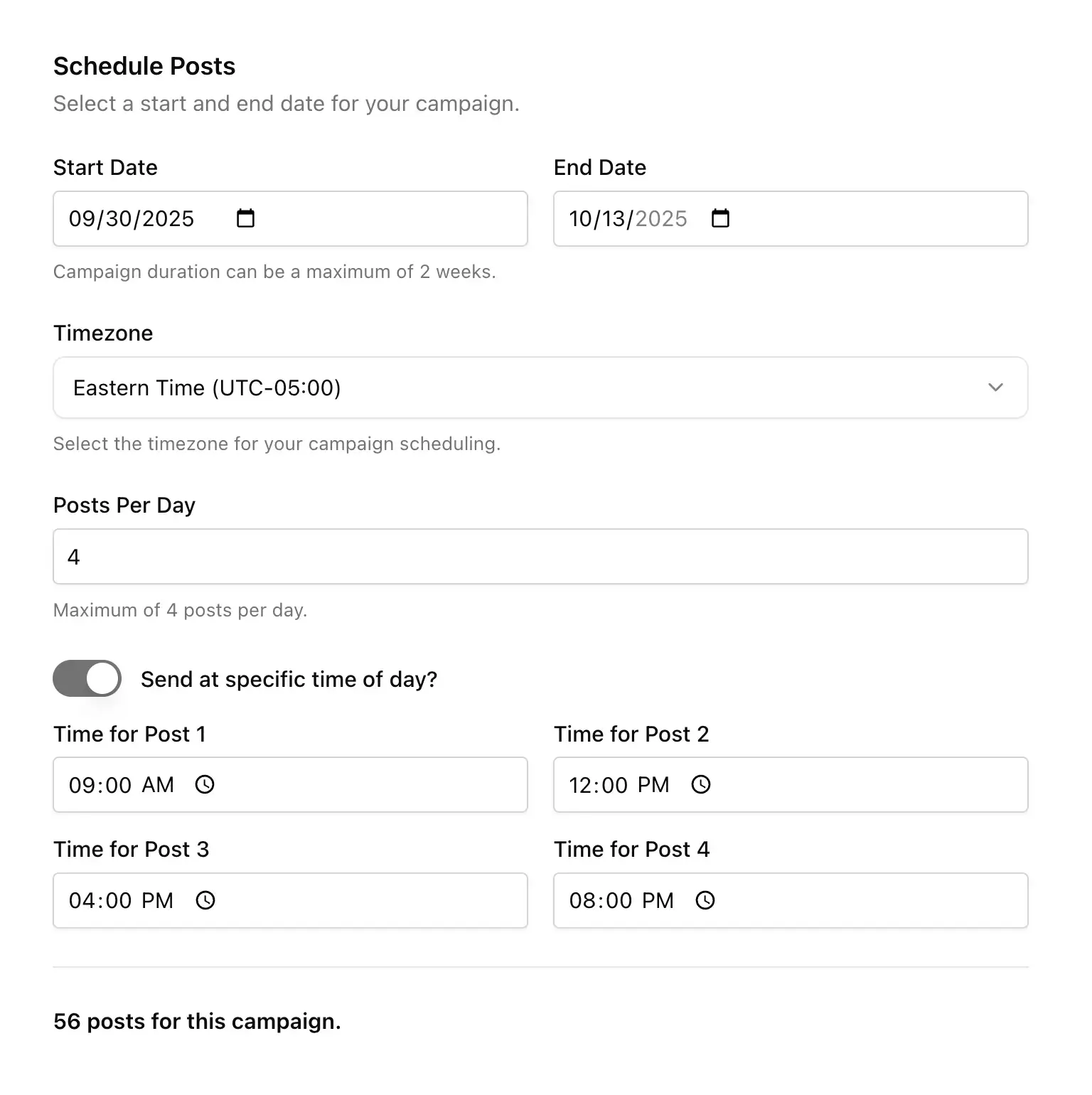Click the clock icon for Time for Post 3
The width and height of the screenshot is (1092, 1095).
[205, 900]
